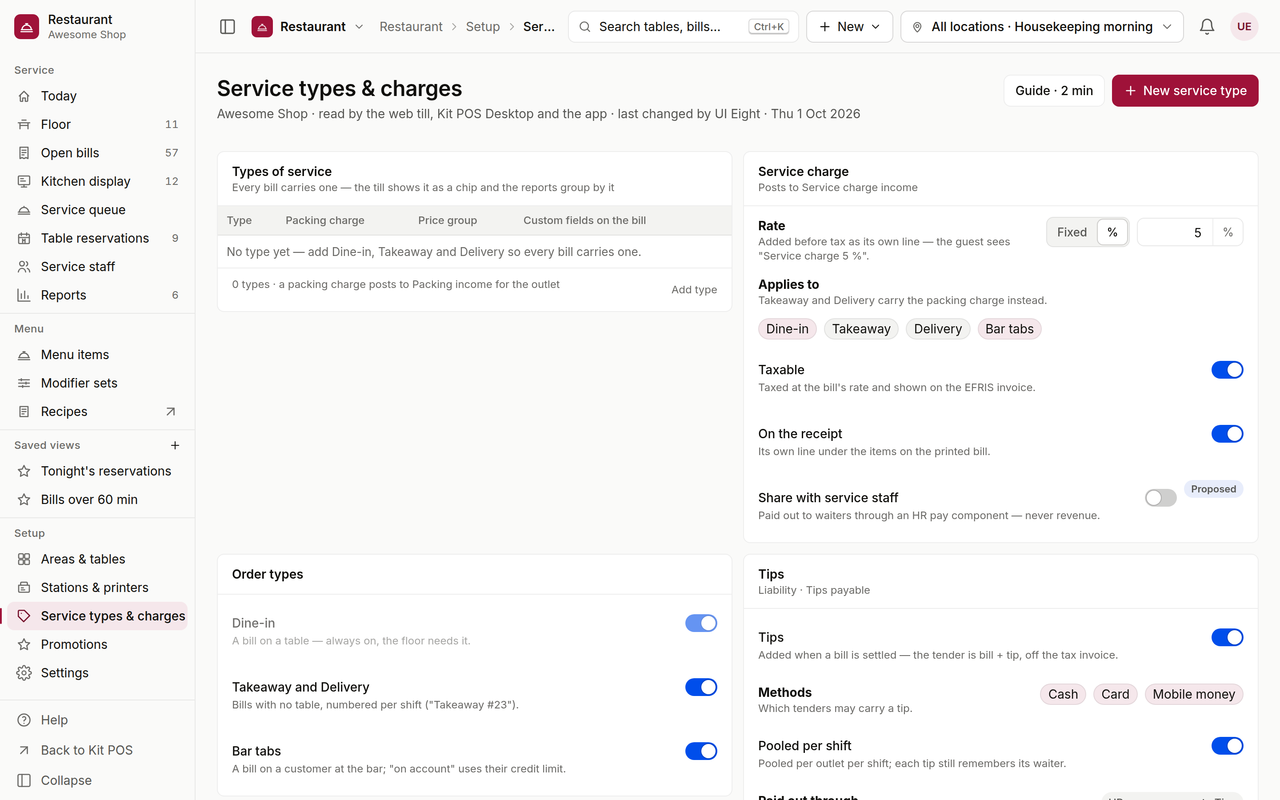Click the service charge rate field
The image size is (1280, 800).
click(1175, 232)
